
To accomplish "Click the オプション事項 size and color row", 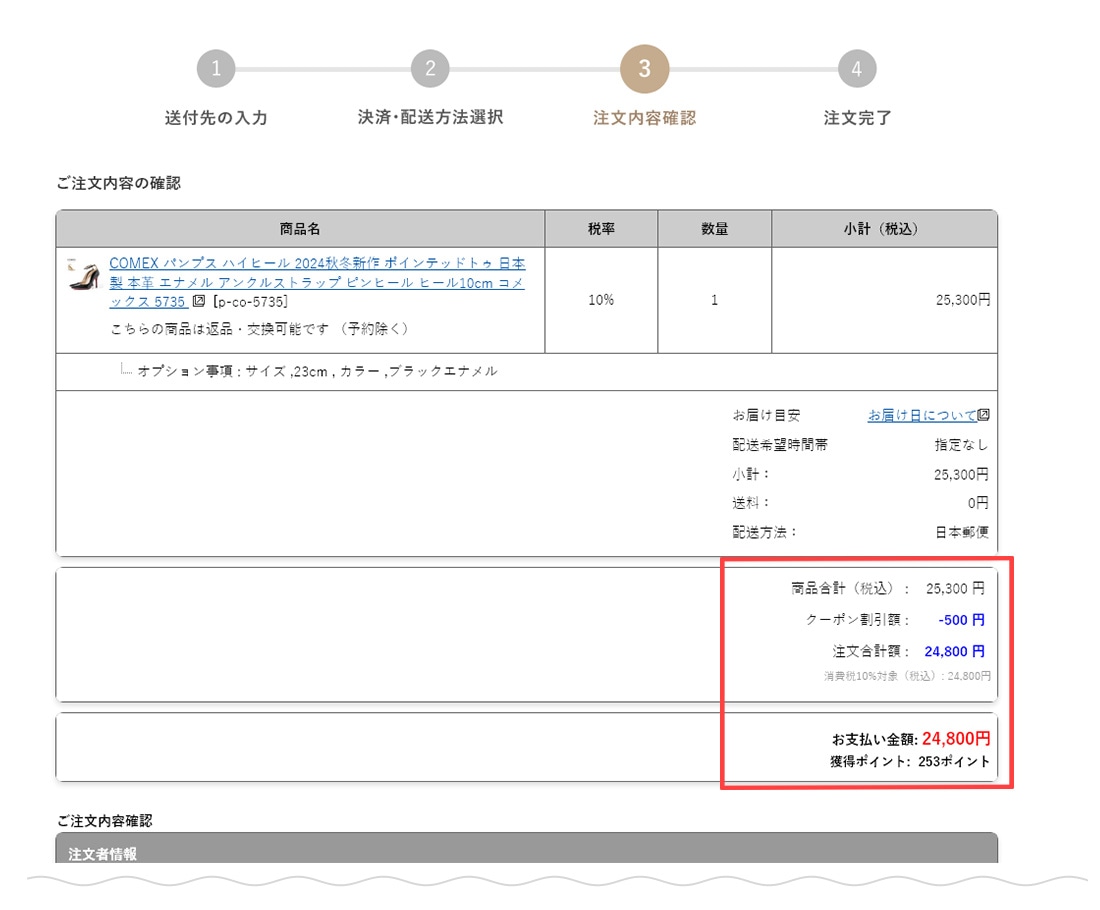I will (x=317, y=371).
